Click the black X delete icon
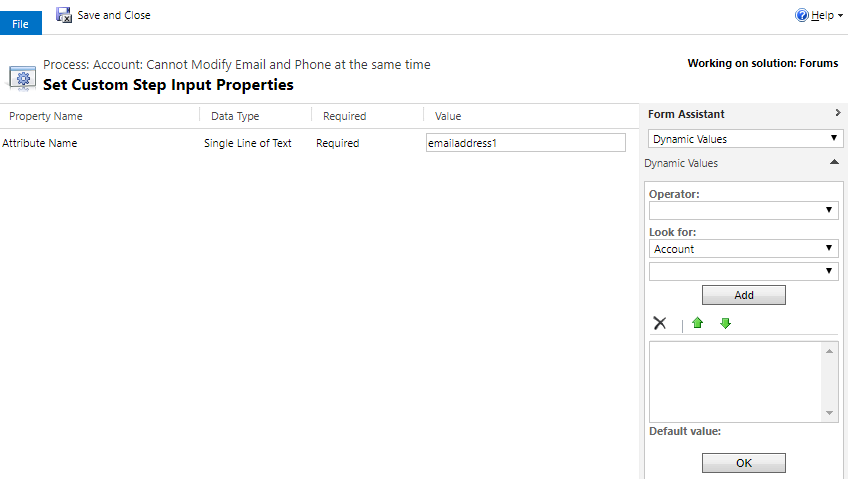The height and width of the screenshot is (479, 848). point(660,323)
